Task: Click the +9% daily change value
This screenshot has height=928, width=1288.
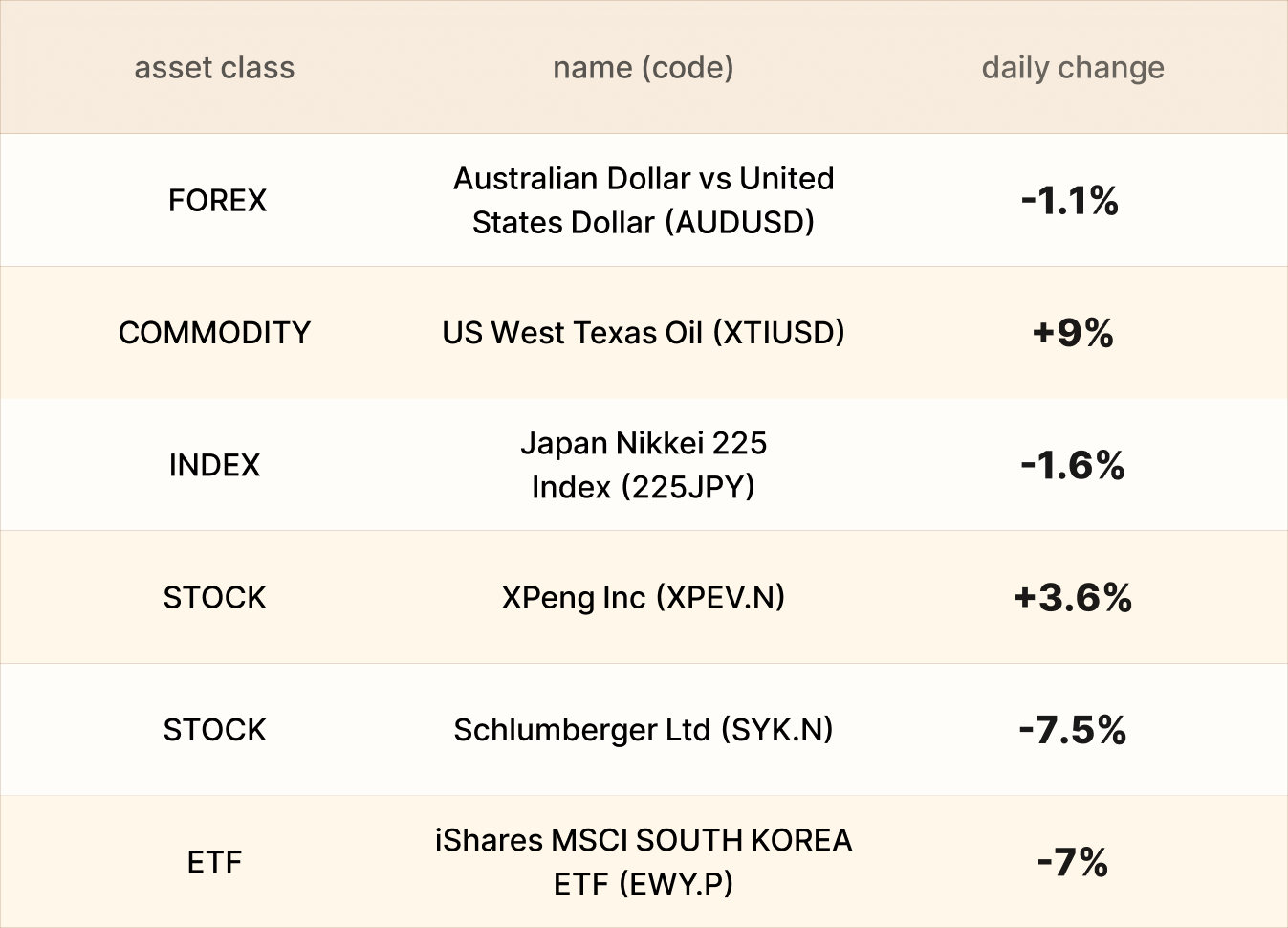Action: (1073, 333)
